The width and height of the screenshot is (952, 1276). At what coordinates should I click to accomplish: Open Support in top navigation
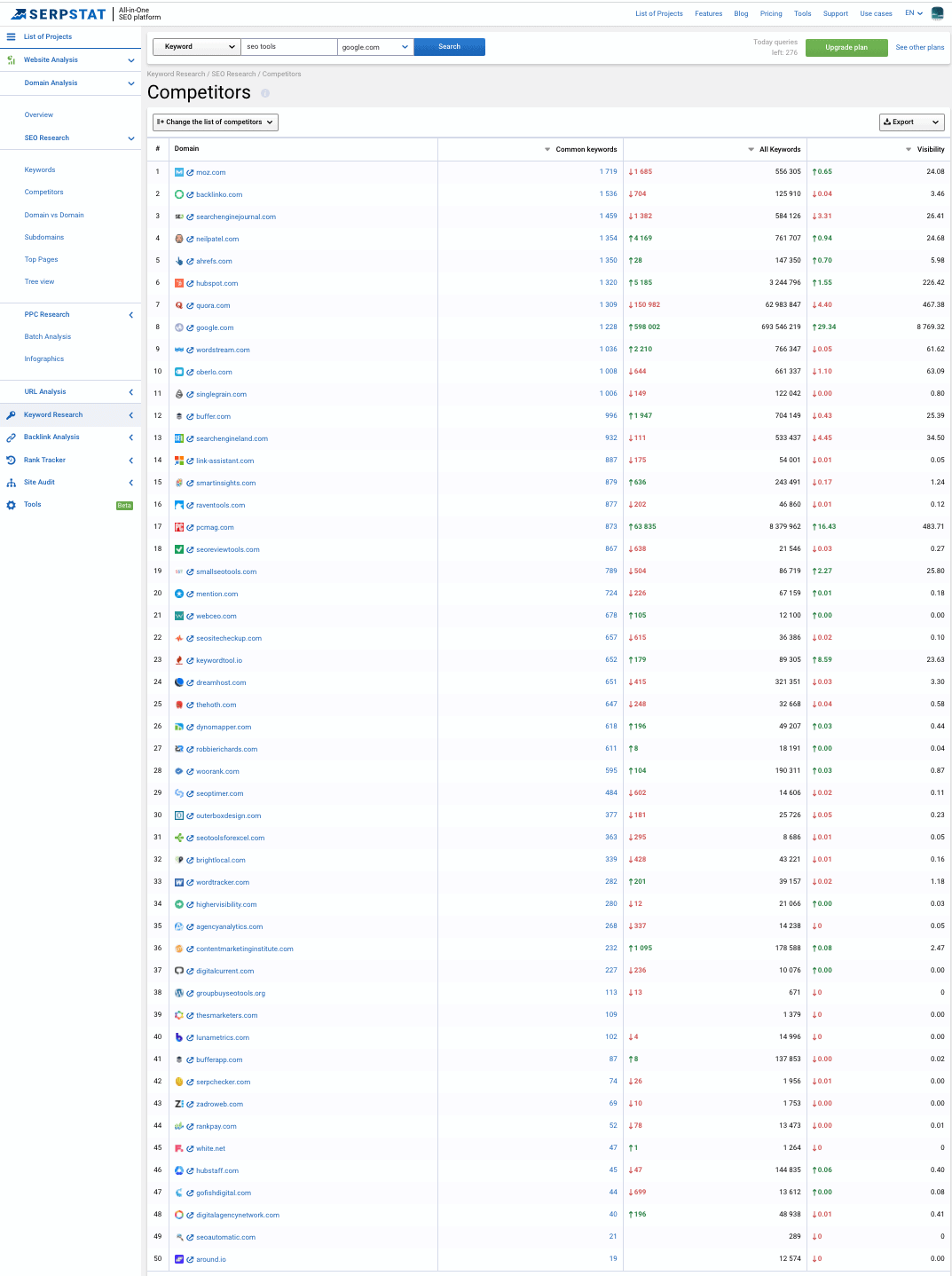pyautogui.click(x=835, y=13)
